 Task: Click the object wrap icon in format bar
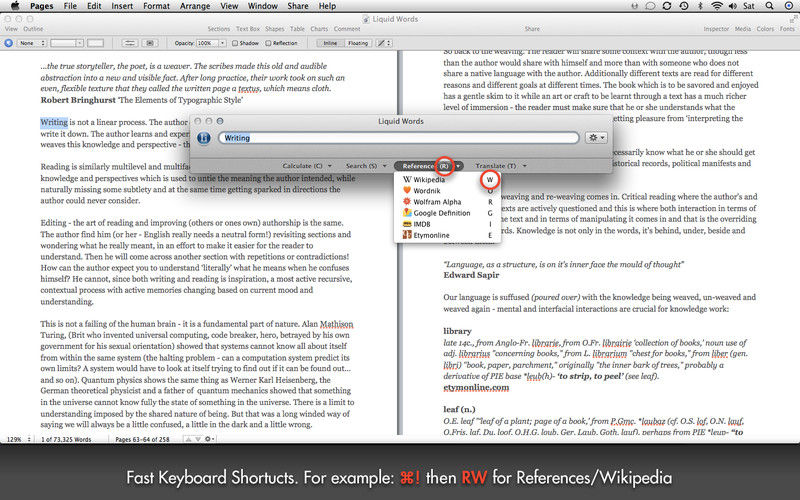click(149, 43)
